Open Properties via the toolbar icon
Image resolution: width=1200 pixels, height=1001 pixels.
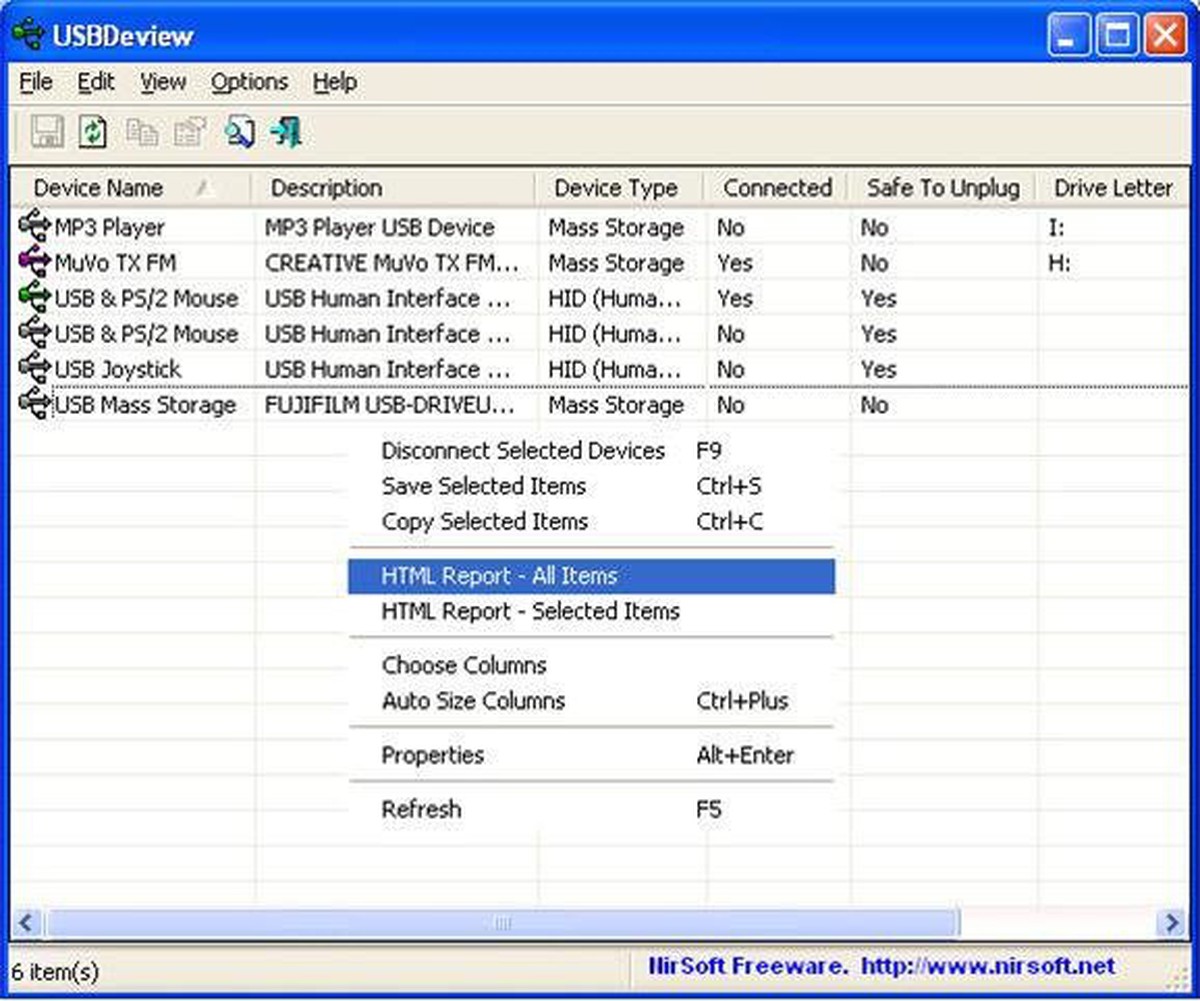[189, 131]
